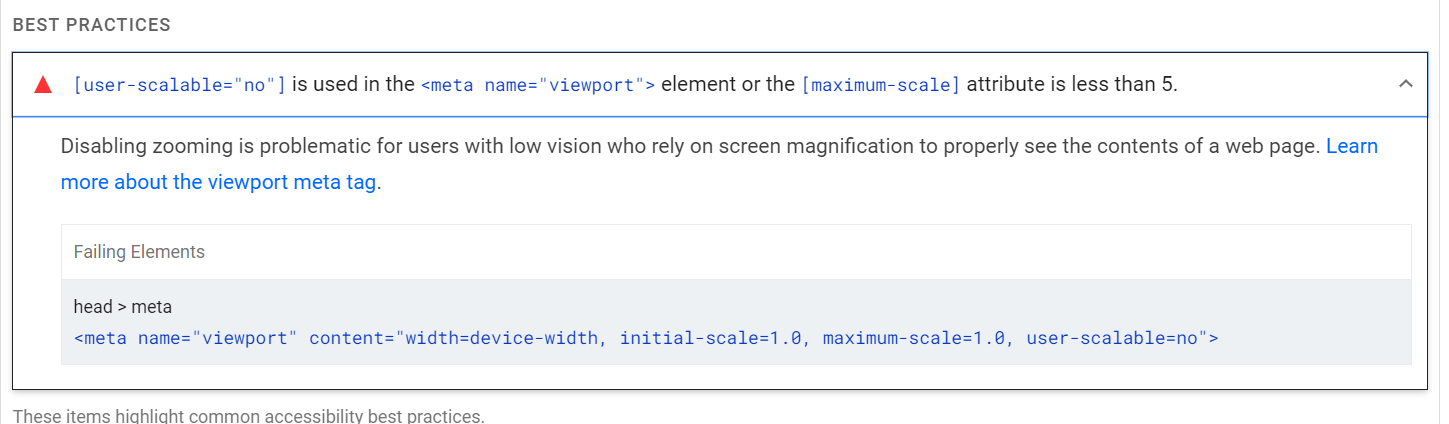
Task: Click the "element or the" title text
Action: 728,85
